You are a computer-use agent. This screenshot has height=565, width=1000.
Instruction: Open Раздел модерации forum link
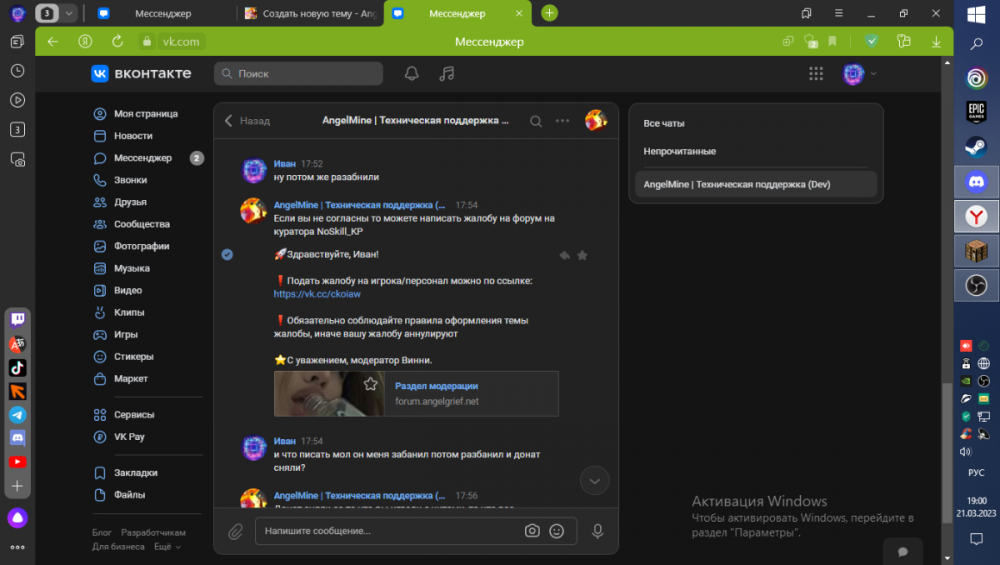pos(436,386)
